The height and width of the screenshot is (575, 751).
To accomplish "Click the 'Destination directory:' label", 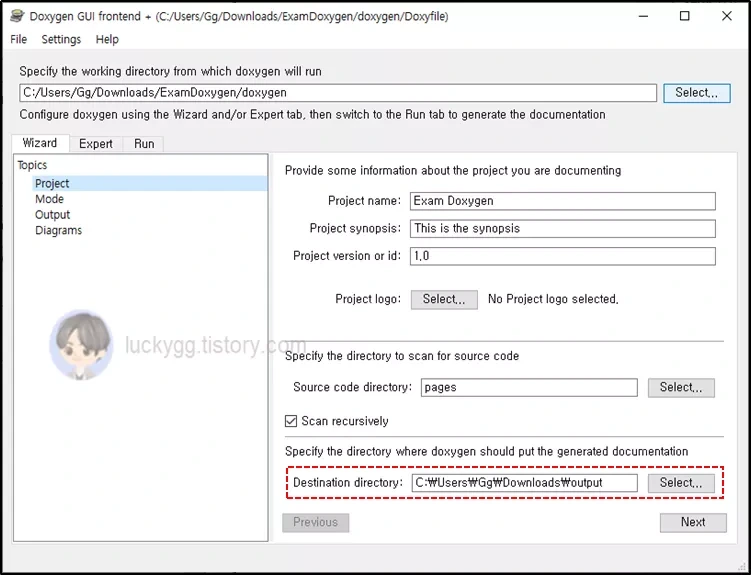I will click(348, 483).
